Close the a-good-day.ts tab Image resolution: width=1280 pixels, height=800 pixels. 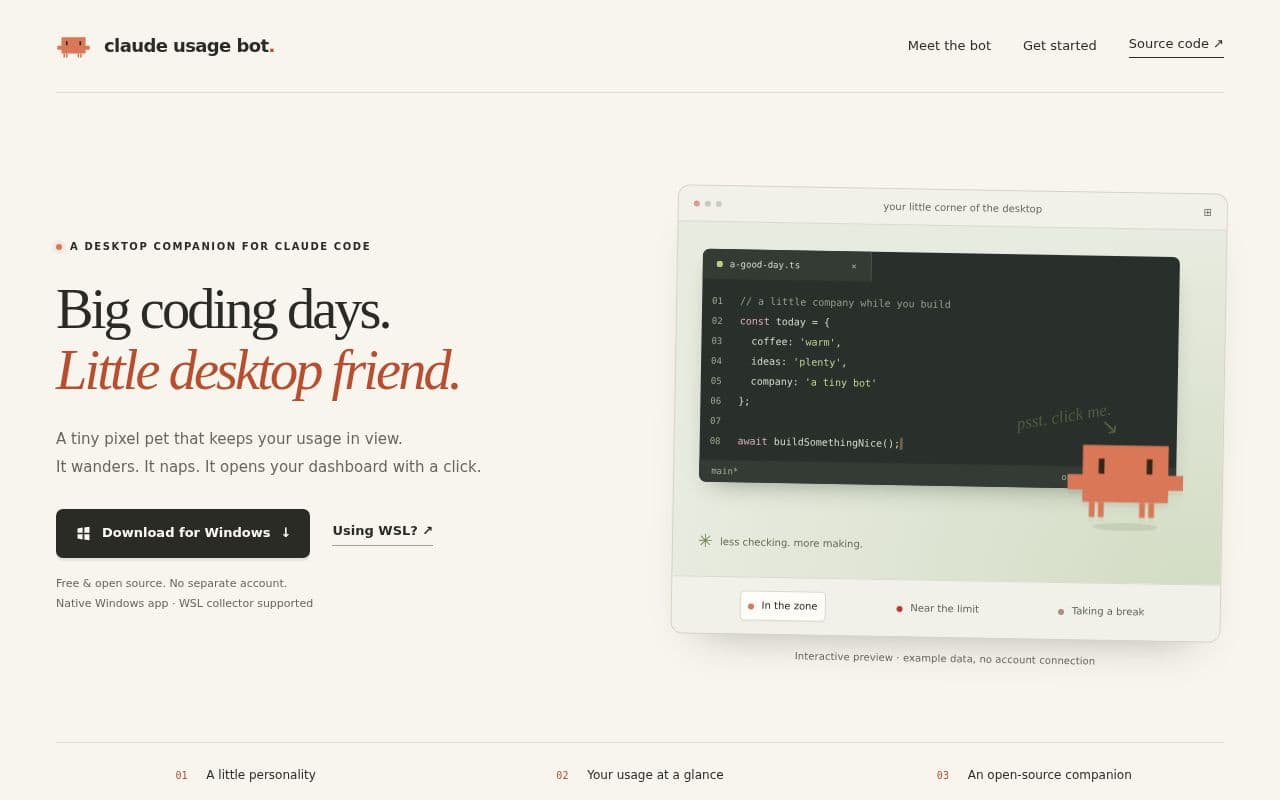click(x=853, y=266)
